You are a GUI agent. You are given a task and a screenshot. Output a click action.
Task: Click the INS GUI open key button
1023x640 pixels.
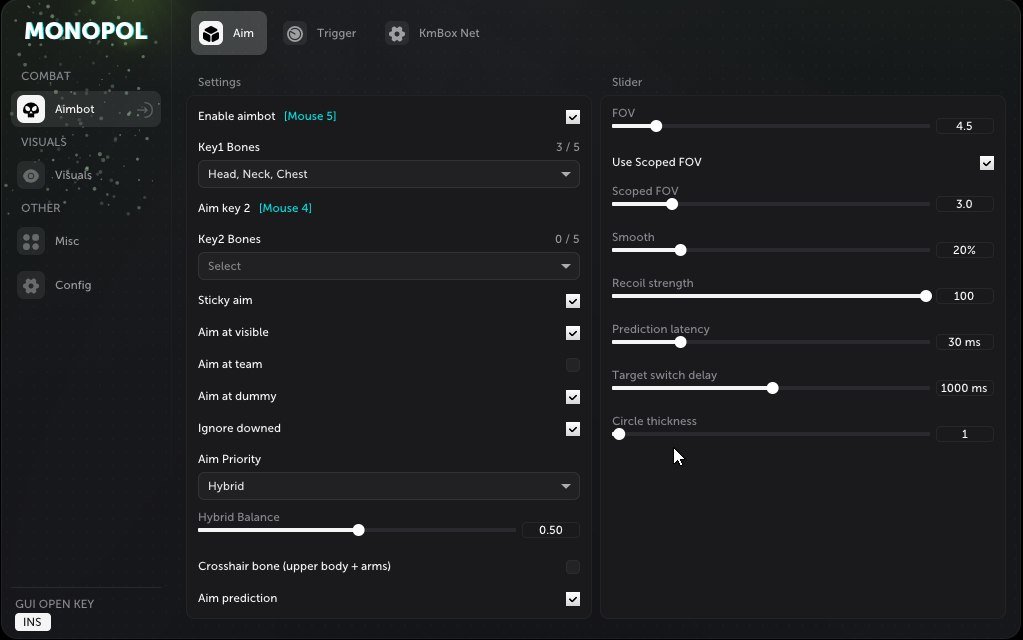[33, 622]
